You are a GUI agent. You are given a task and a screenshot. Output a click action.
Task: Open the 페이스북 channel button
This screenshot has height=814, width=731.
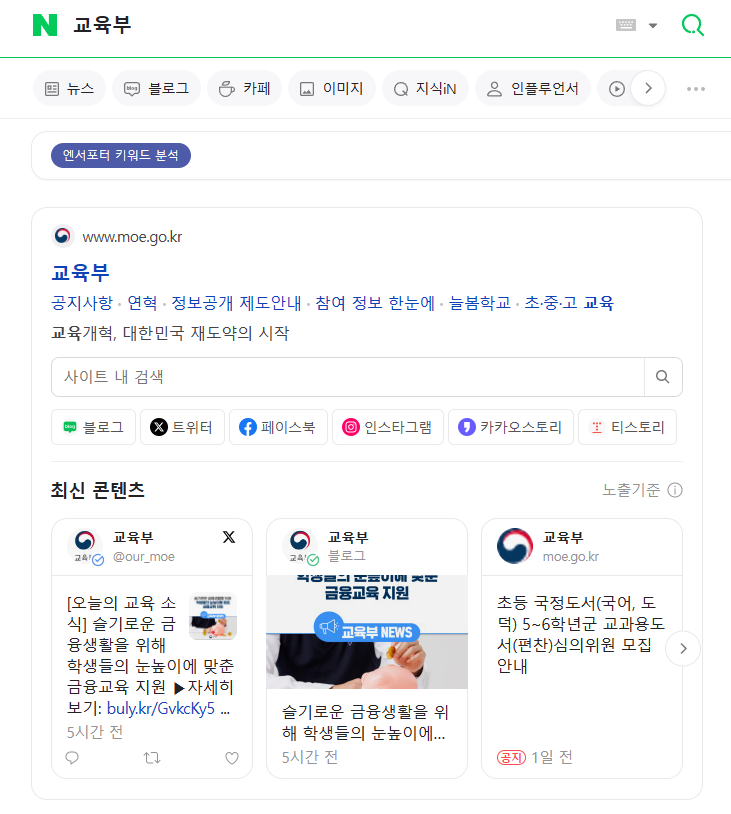tap(278, 427)
